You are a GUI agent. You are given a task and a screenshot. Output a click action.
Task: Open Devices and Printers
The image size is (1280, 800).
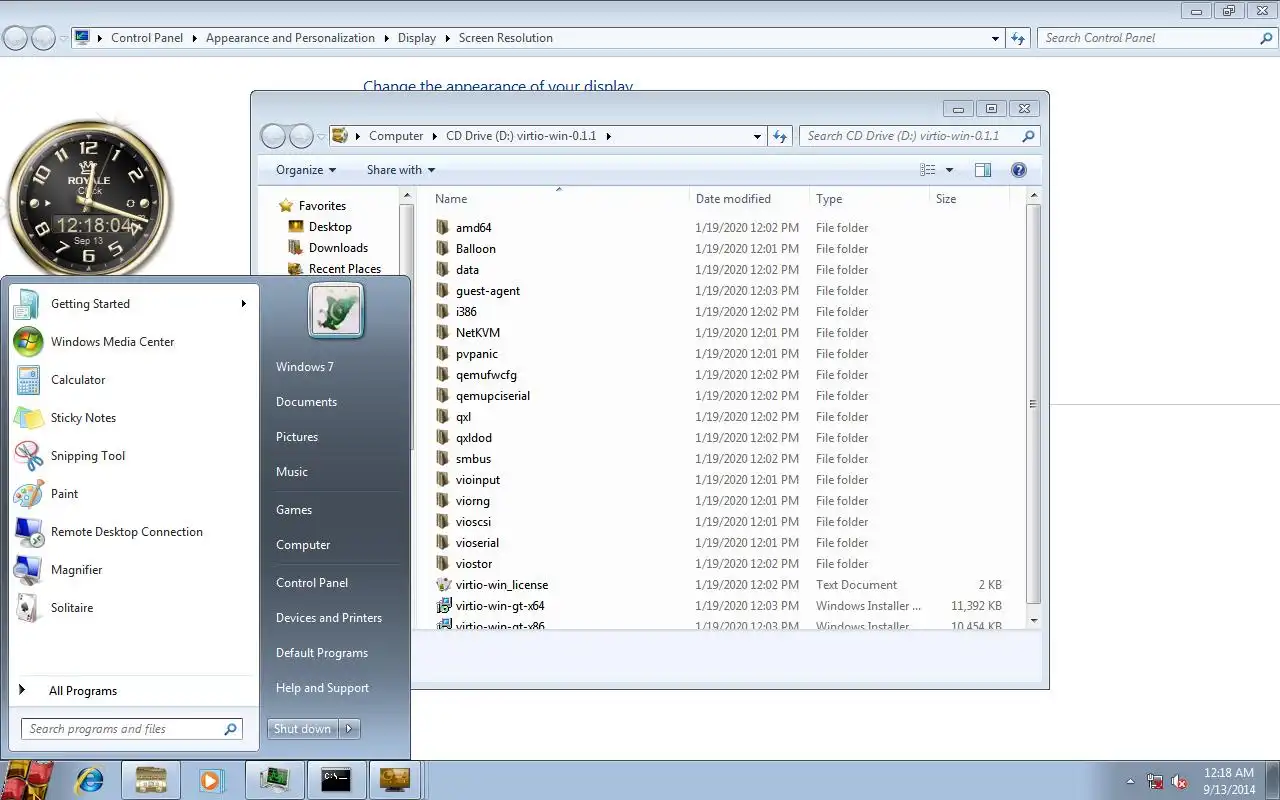coord(329,618)
